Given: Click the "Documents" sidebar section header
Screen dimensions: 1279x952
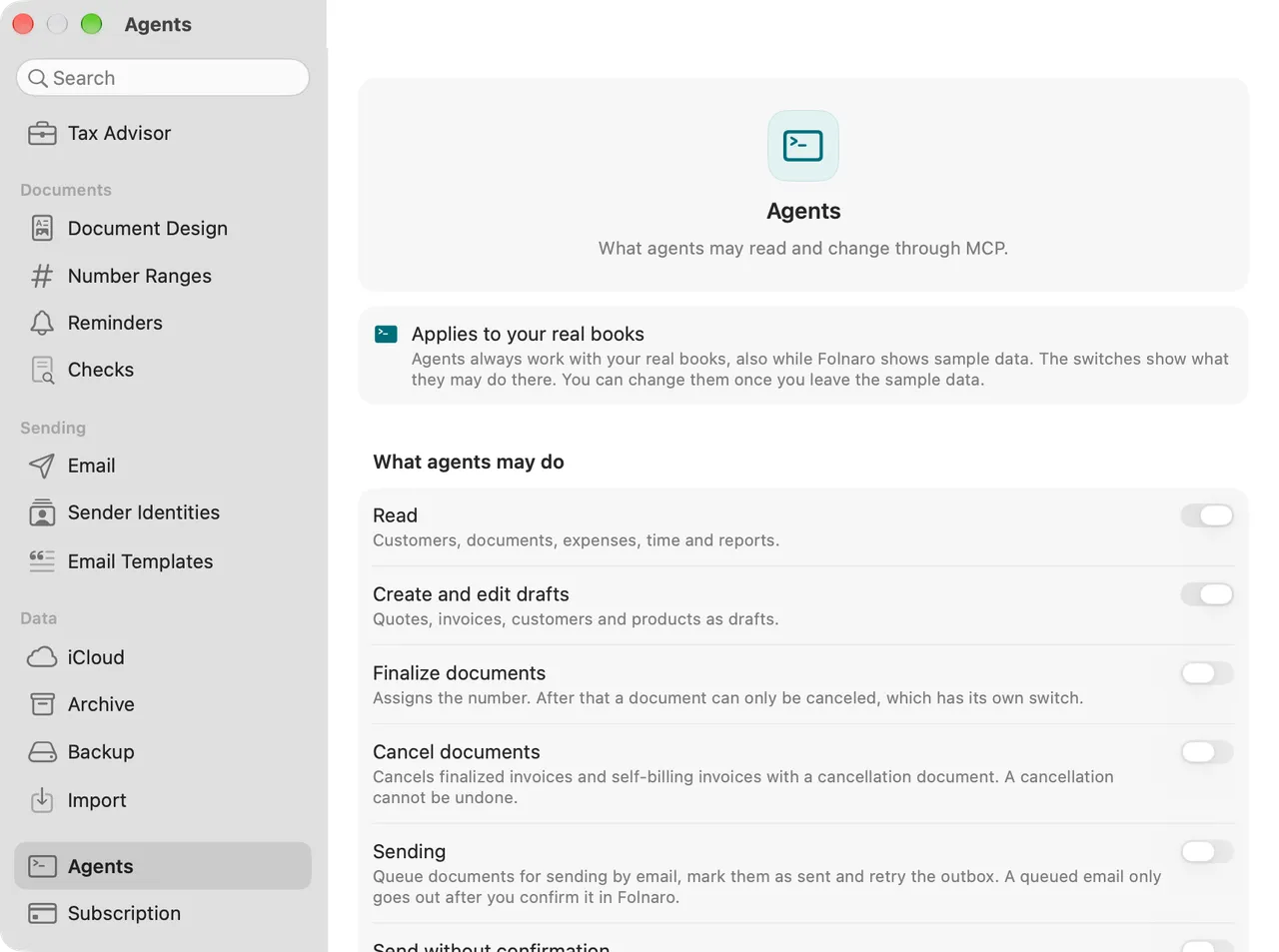Looking at the screenshot, I should tap(66, 190).
